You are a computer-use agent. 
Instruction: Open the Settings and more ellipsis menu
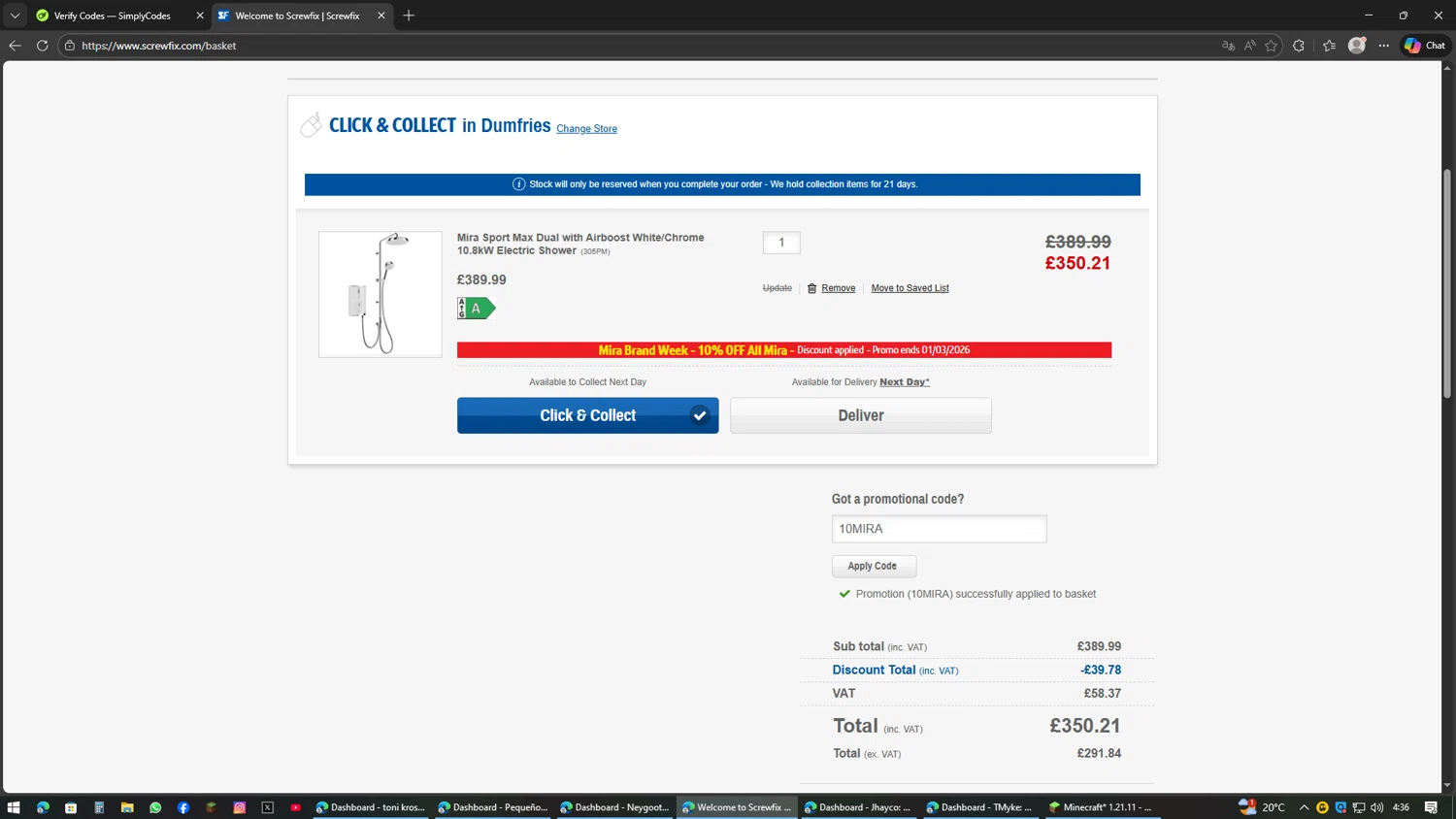pyautogui.click(x=1384, y=46)
